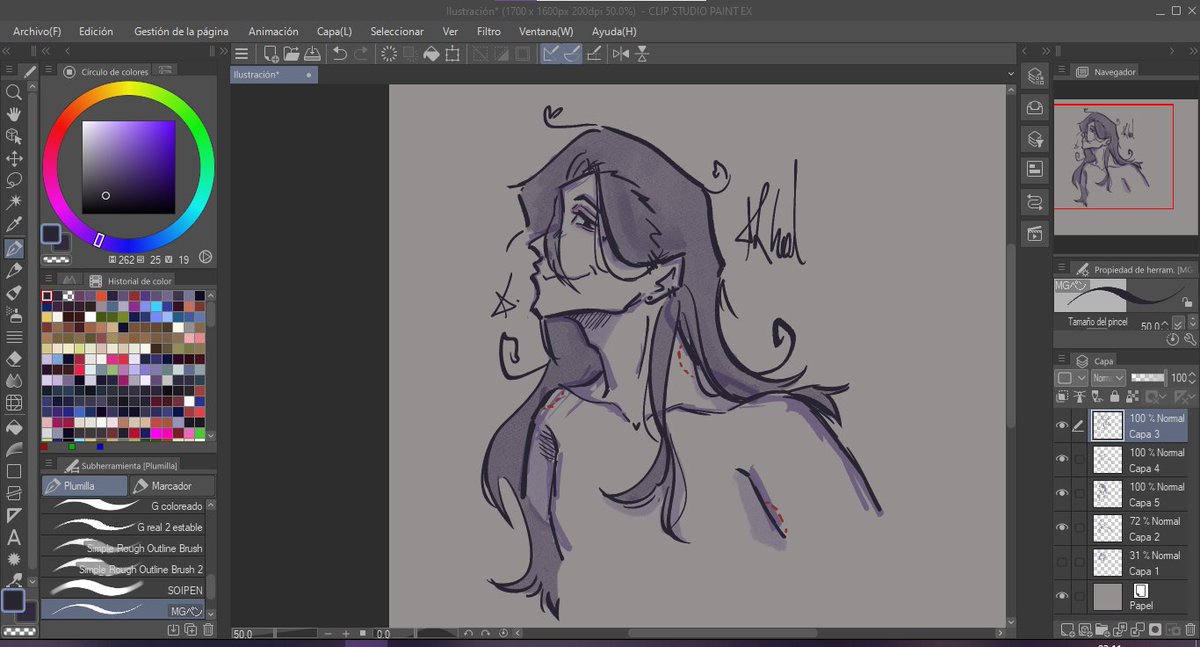
Task: Open the Filtro menu
Action: [x=489, y=32]
